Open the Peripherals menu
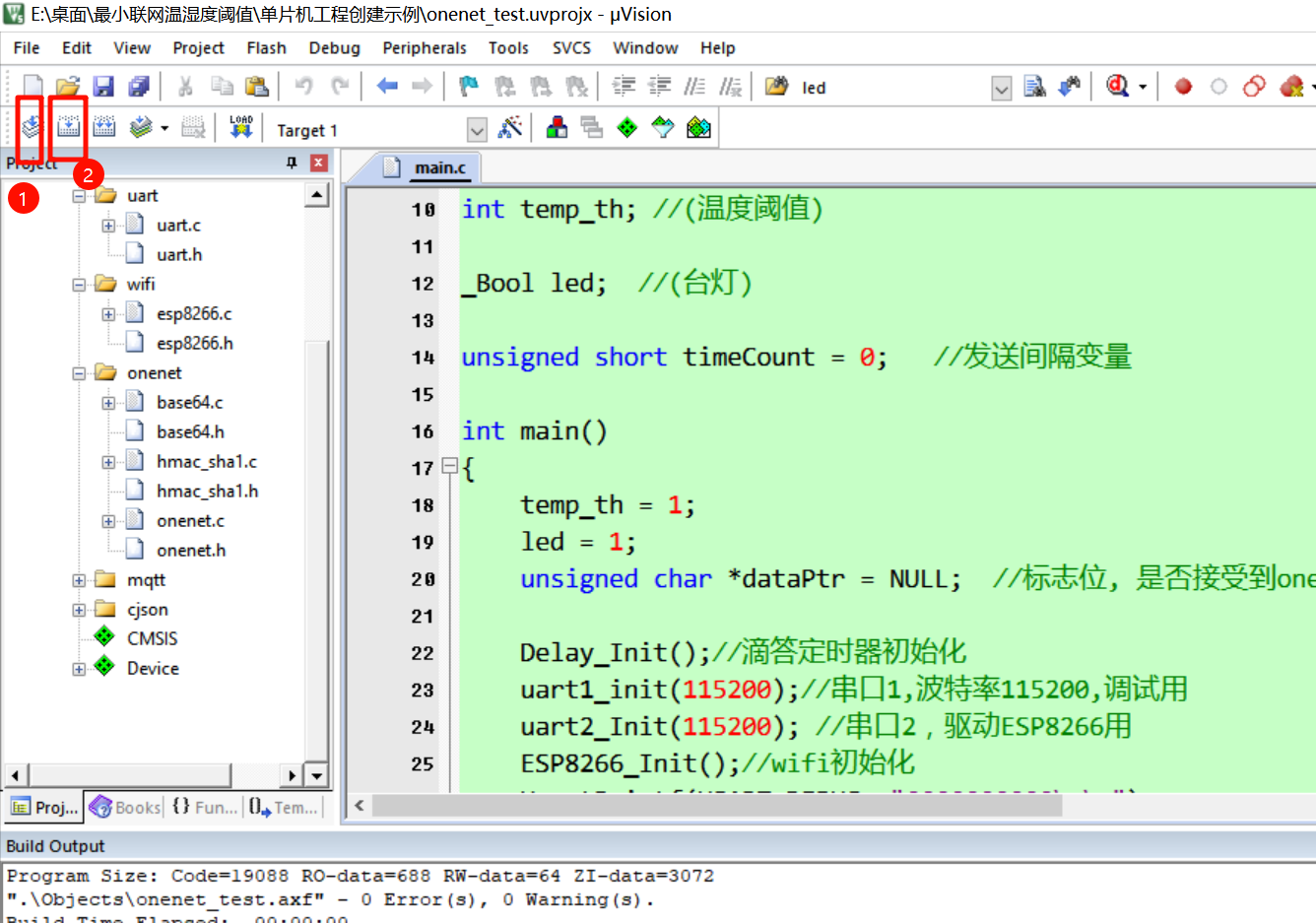The image size is (1316, 923). point(425,47)
